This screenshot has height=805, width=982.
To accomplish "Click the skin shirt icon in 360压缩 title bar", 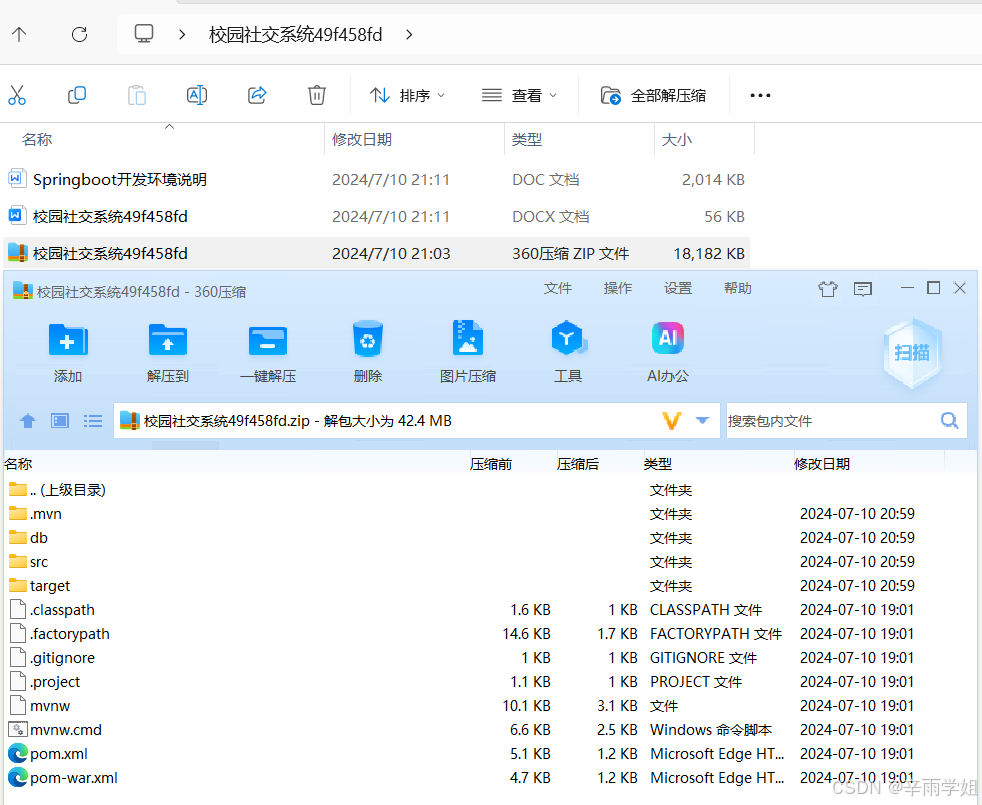I will coord(827,289).
